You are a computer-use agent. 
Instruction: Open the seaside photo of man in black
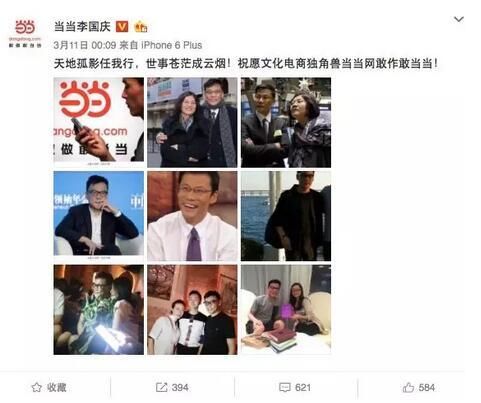(x=286, y=216)
